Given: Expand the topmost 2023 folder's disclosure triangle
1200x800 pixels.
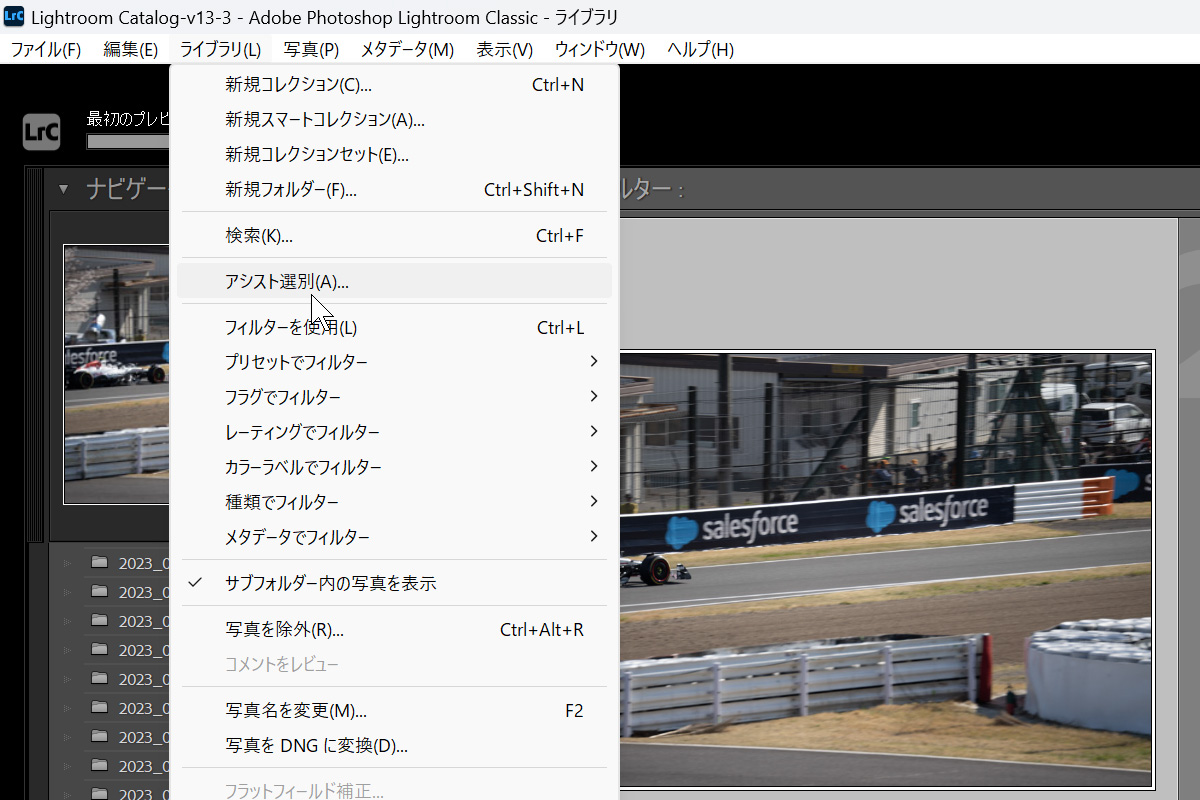Looking at the screenshot, I should pyautogui.click(x=68, y=563).
